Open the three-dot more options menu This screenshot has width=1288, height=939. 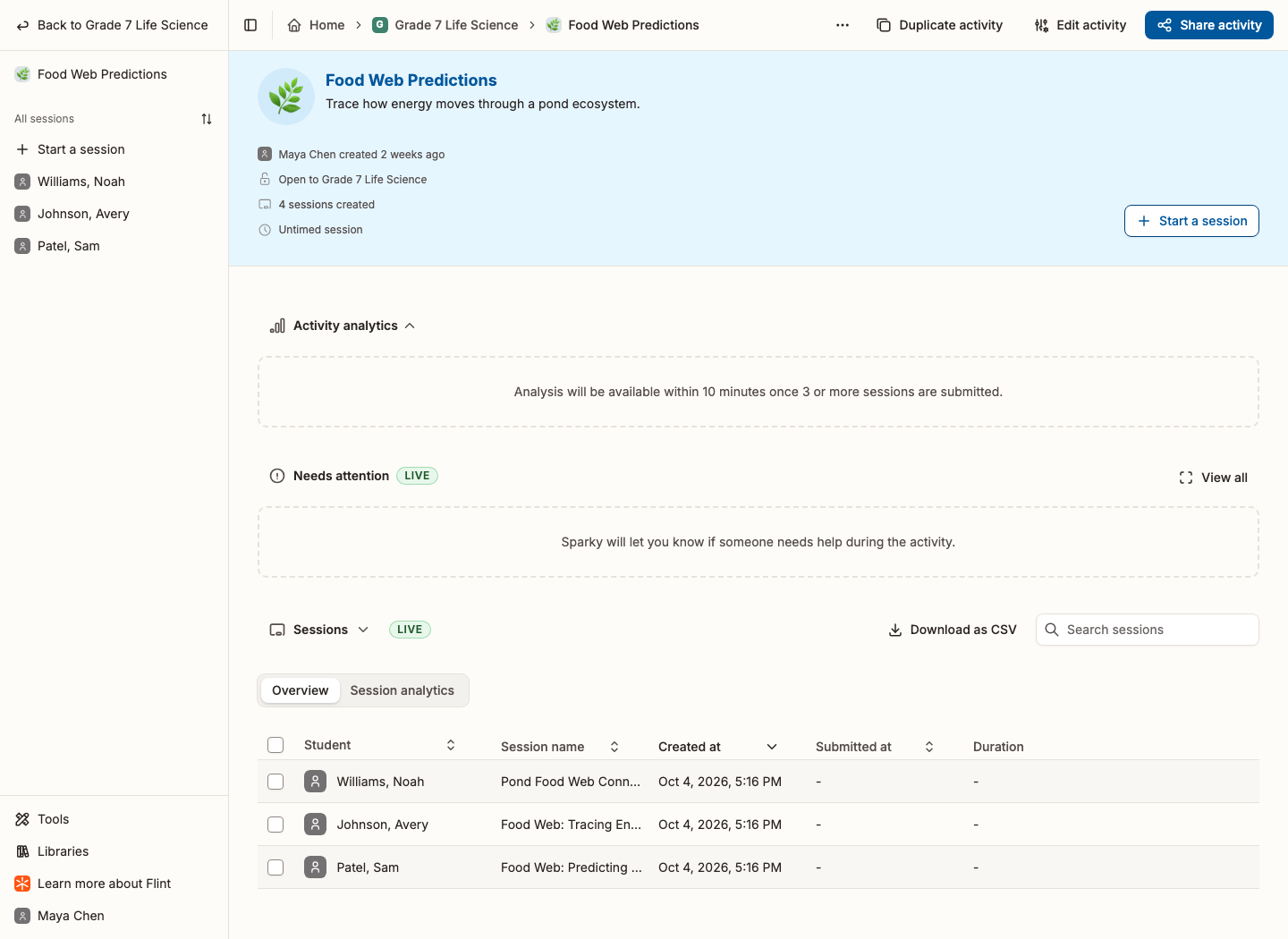pyautogui.click(x=843, y=25)
